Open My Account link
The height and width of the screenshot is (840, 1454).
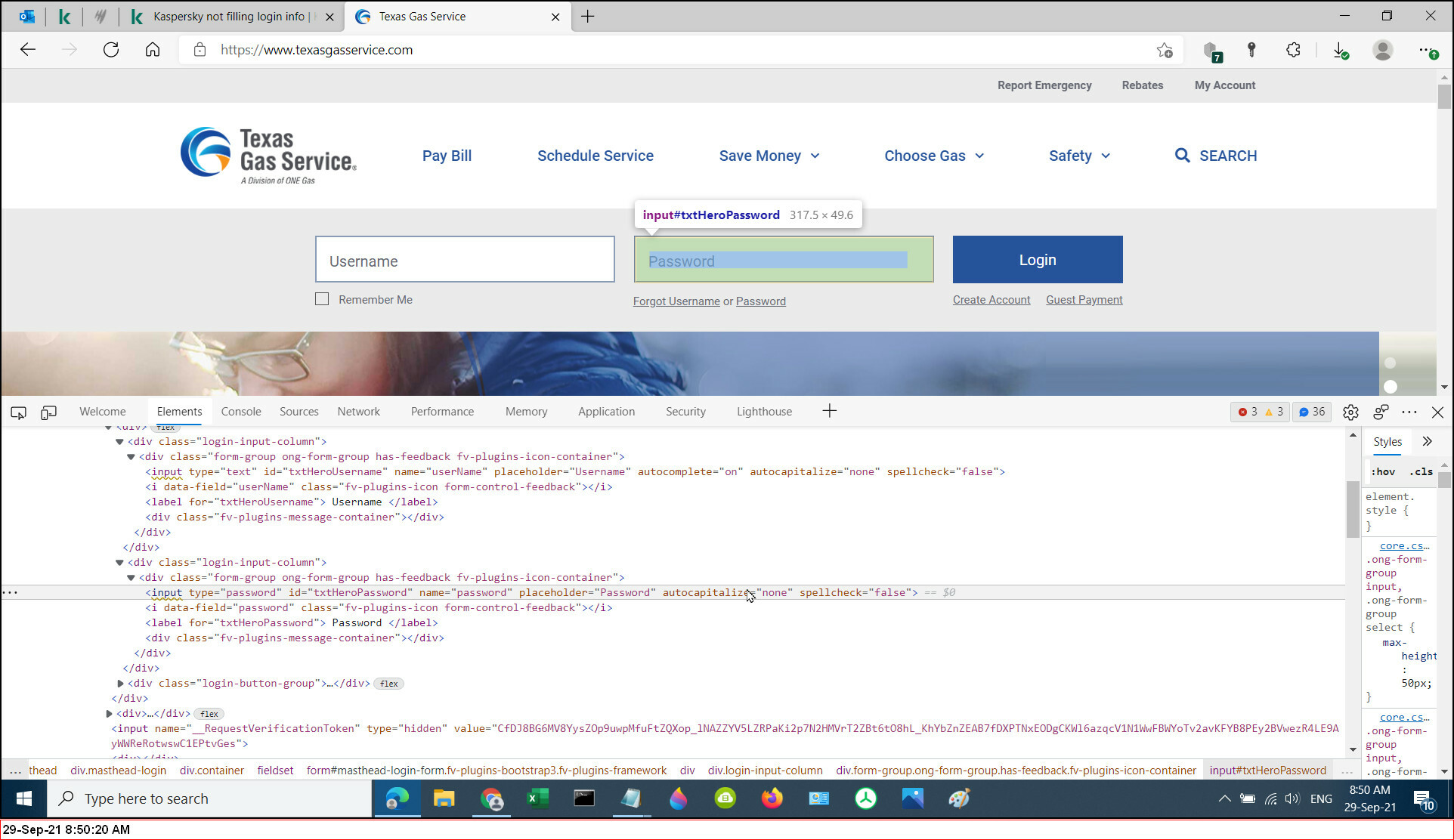(1225, 85)
